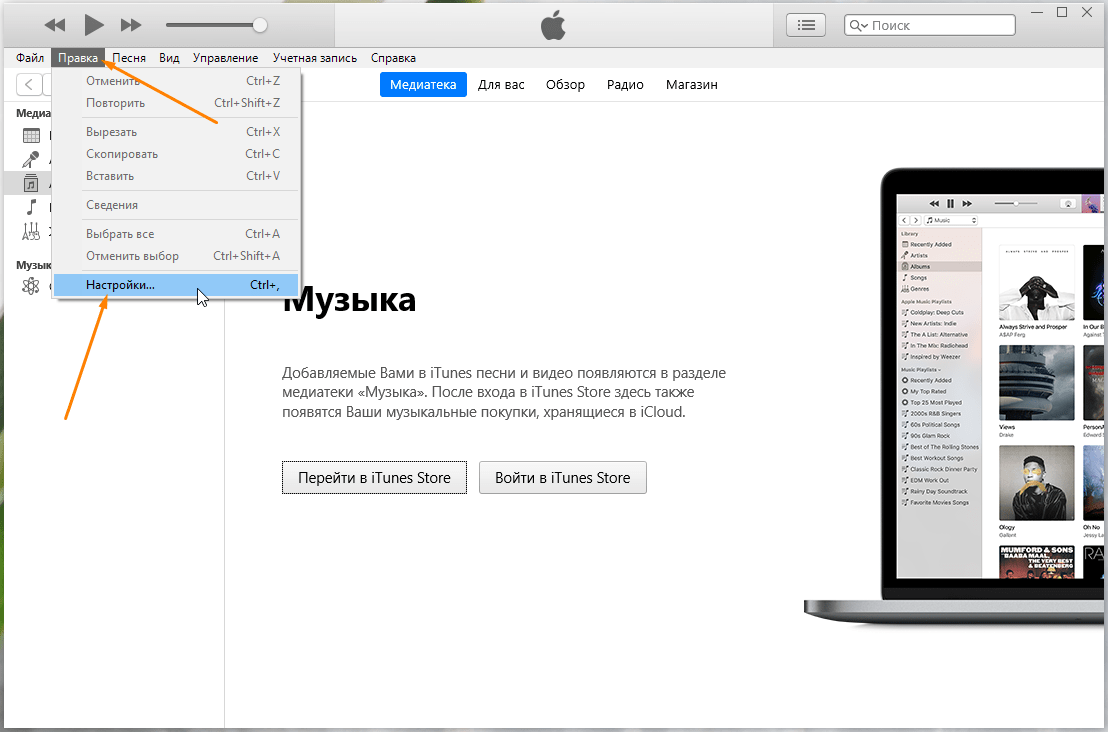Adjust the volume slider knob

259,25
